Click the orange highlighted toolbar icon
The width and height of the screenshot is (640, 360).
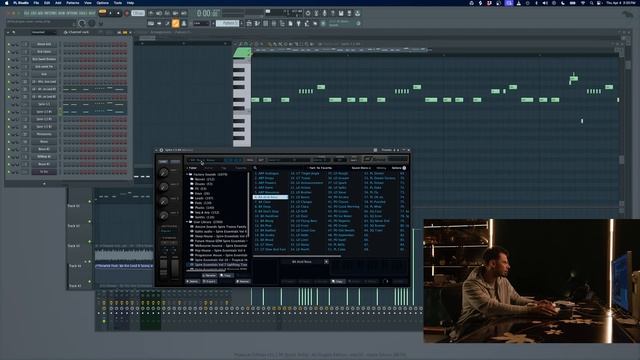pyautogui.click(x=176, y=24)
